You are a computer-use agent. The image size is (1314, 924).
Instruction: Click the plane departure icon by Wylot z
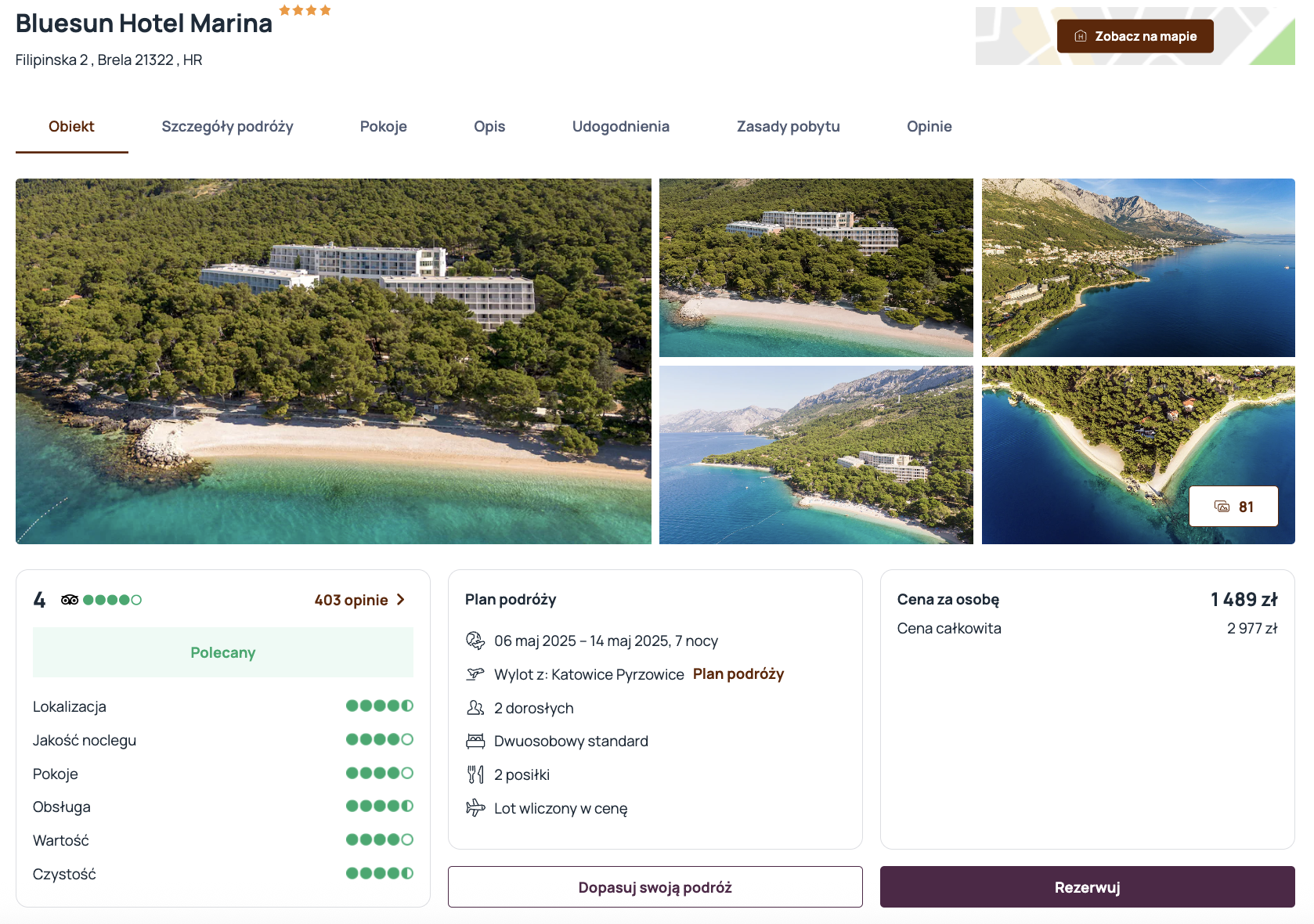point(475,673)
